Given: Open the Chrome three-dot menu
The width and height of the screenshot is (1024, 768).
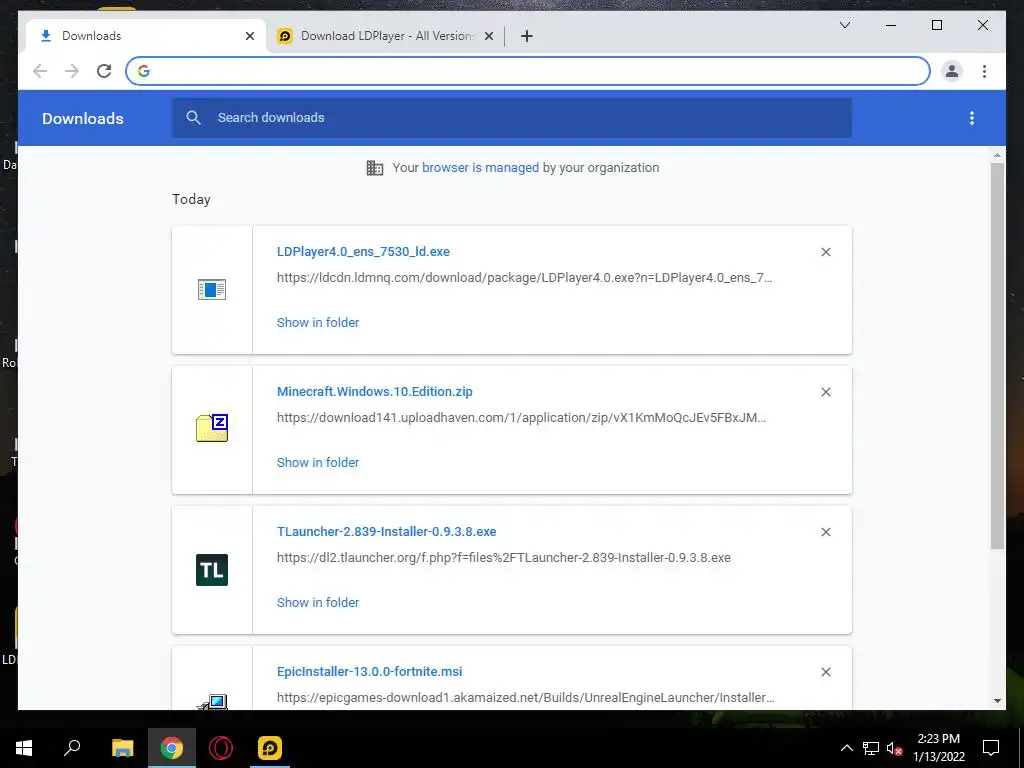Looking at the screenshot, I should [x=984, y=71].
